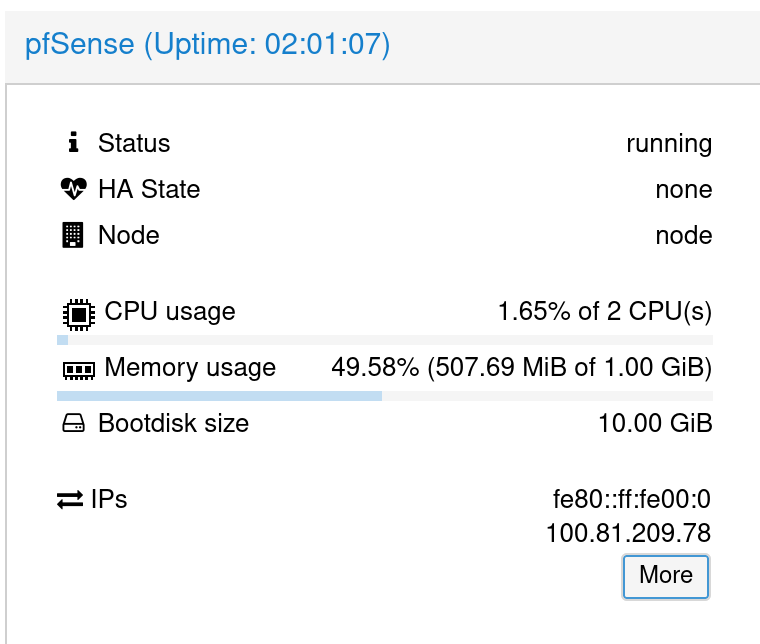Select the 1.65% of 2 CPU(s) text

tap(604, 312)
